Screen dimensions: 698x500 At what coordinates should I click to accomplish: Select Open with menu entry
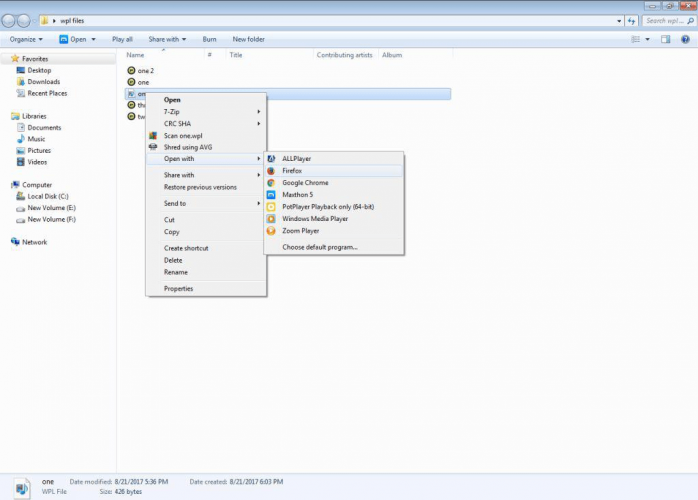point(206,159)
